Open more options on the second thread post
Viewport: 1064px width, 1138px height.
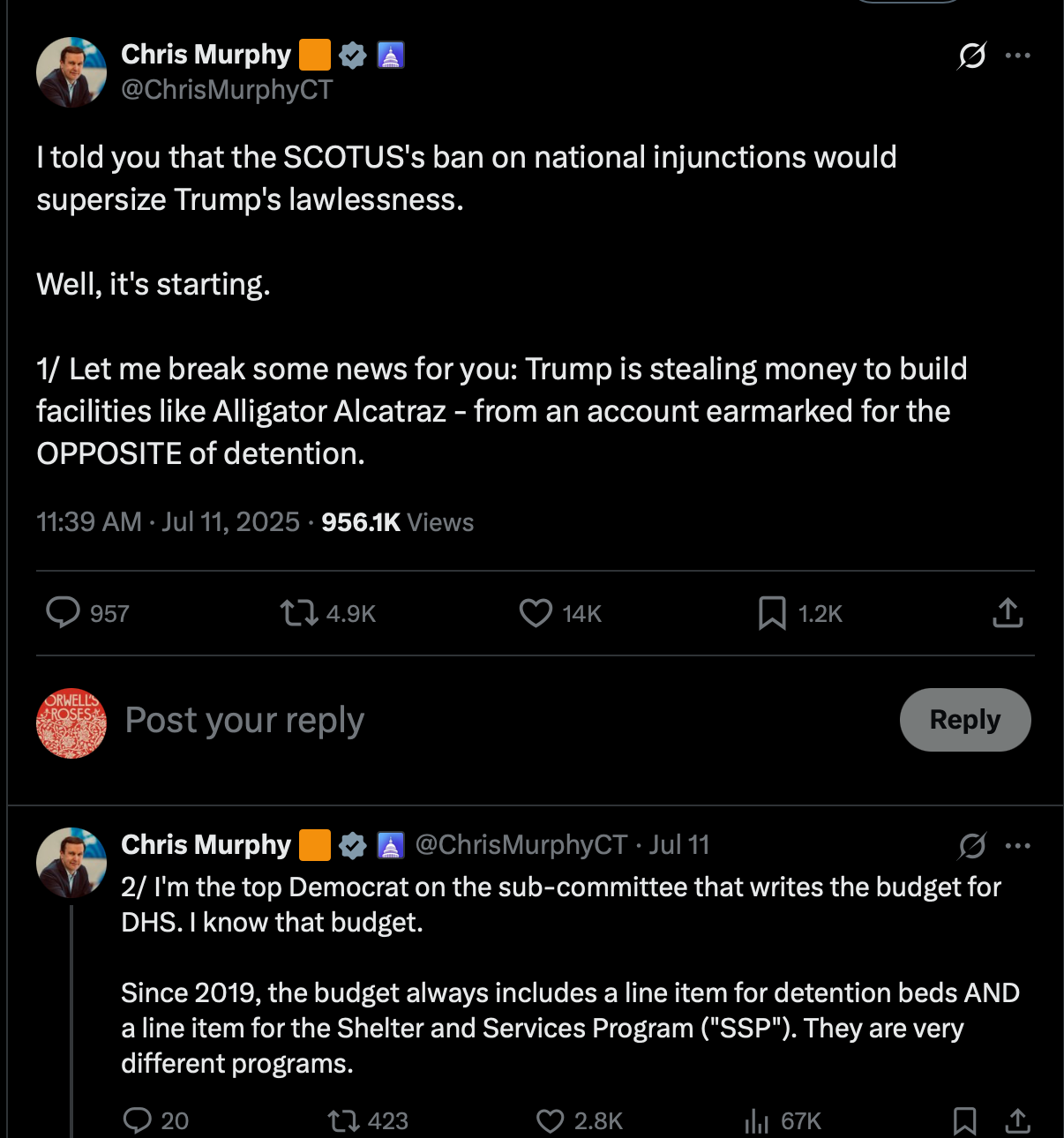click(x=1017, y=845)
